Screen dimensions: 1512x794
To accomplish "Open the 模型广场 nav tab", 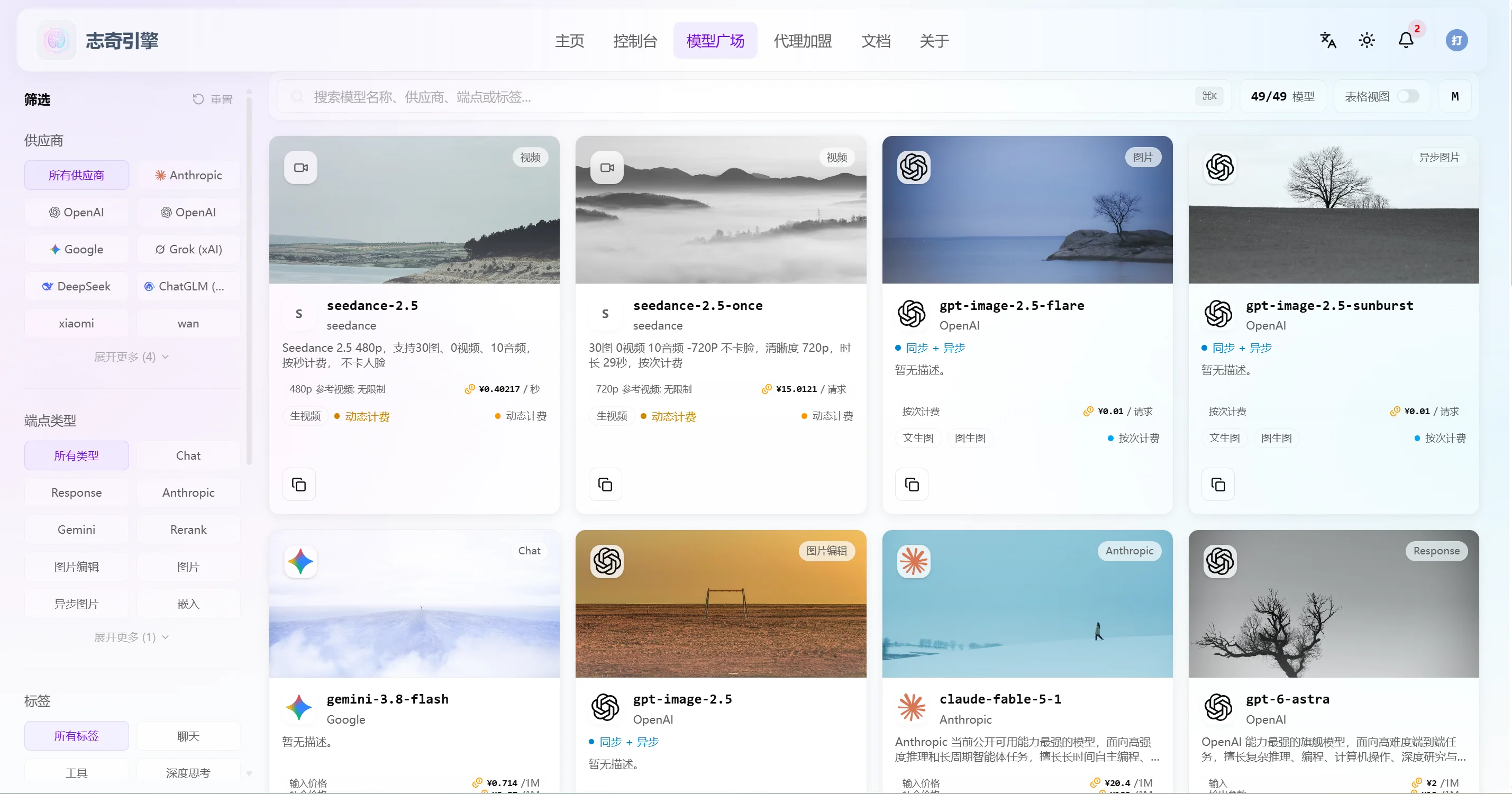I will (x=715, y=41).
